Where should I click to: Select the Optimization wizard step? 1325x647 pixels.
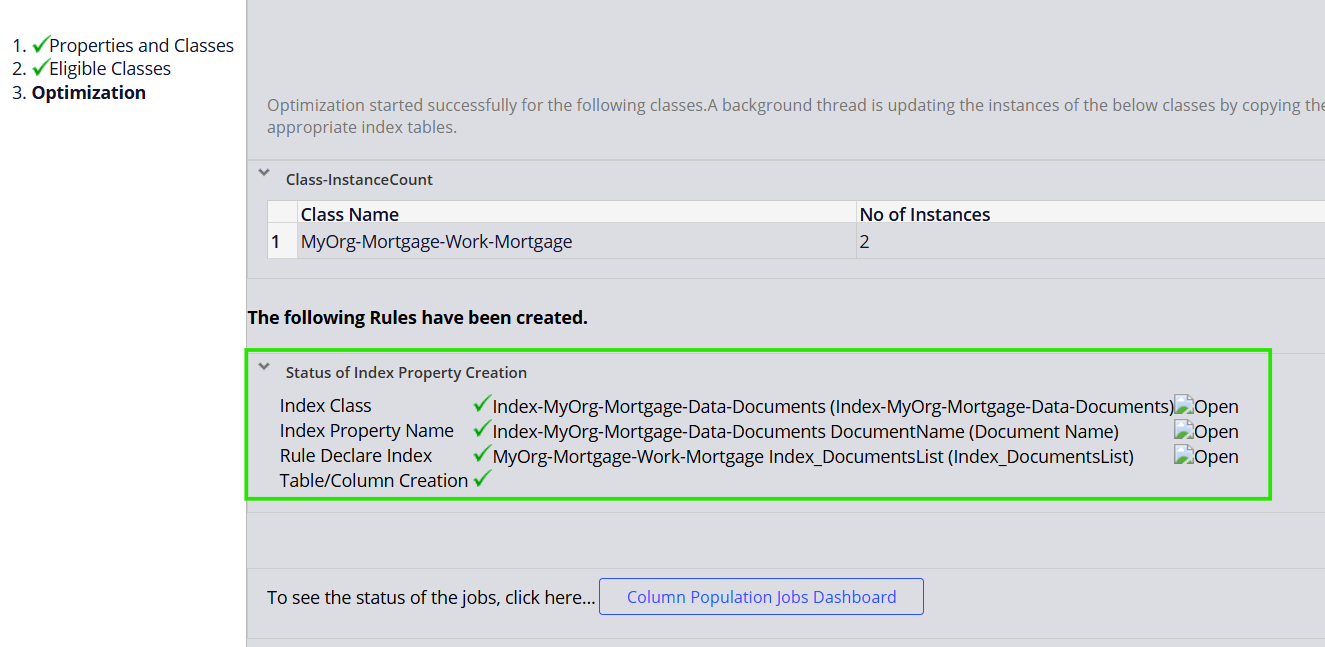88,92
